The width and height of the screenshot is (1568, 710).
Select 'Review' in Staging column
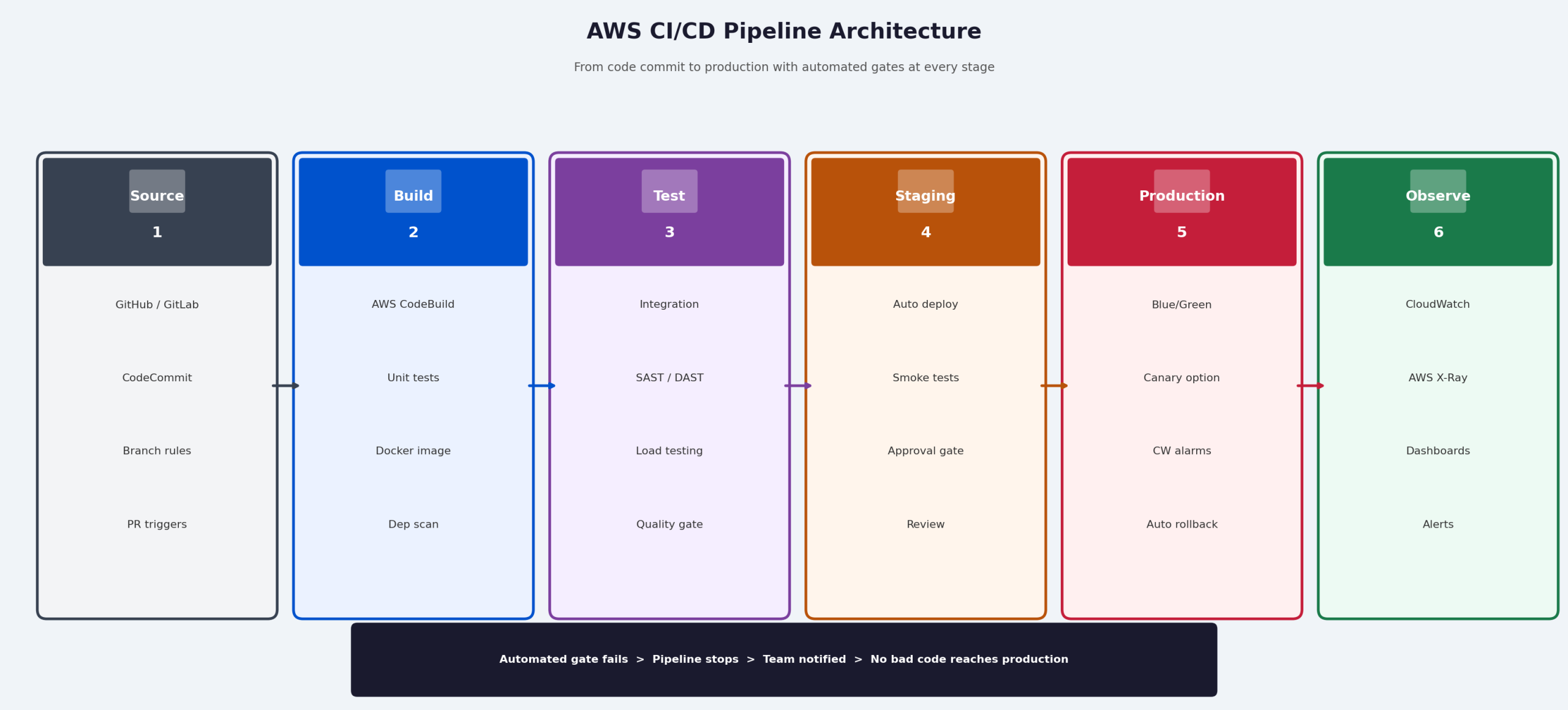pyautogui.click(x=925, y=525)
